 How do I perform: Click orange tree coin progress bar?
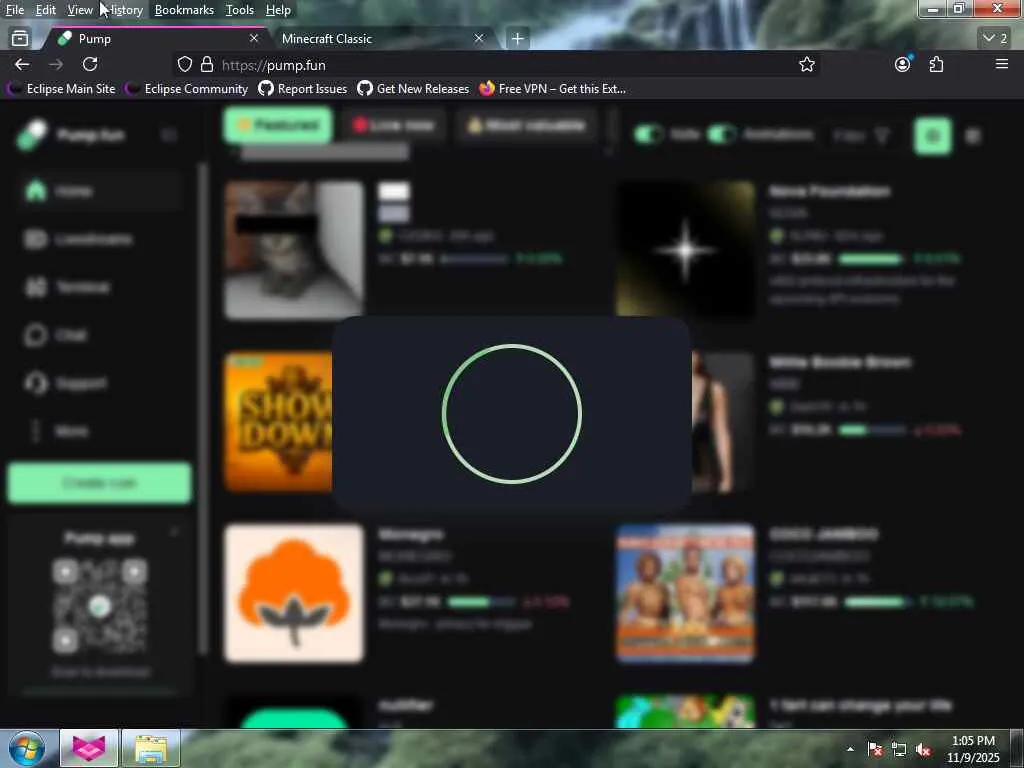coord(482,601)
